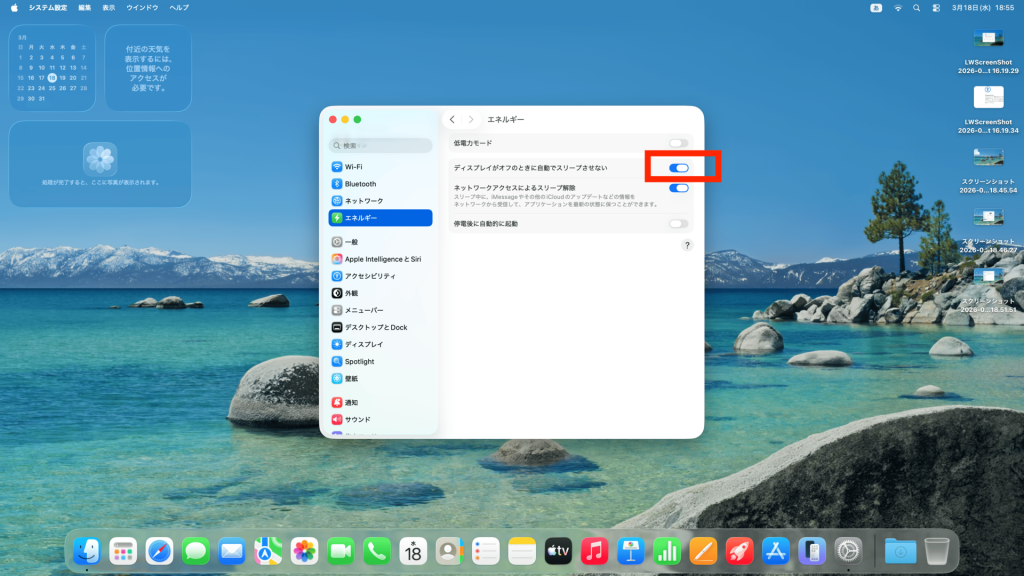Image resolution: width=1024 pixels, height=576 pixels.
Task: Open Reminders from the Dock
Action: (485, 551)
